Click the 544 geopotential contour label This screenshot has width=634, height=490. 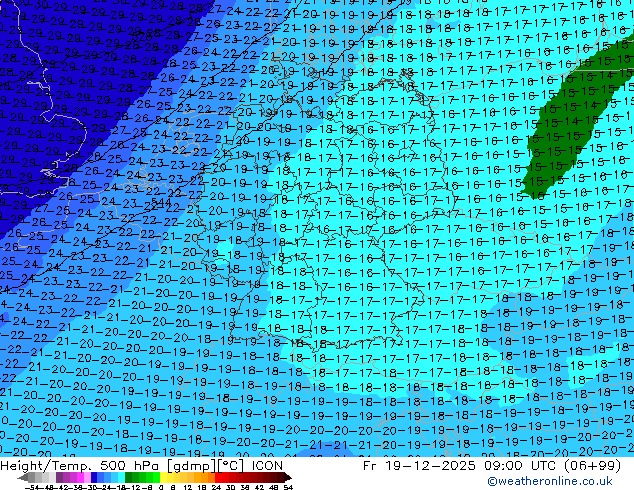click(x=161, y=201)
